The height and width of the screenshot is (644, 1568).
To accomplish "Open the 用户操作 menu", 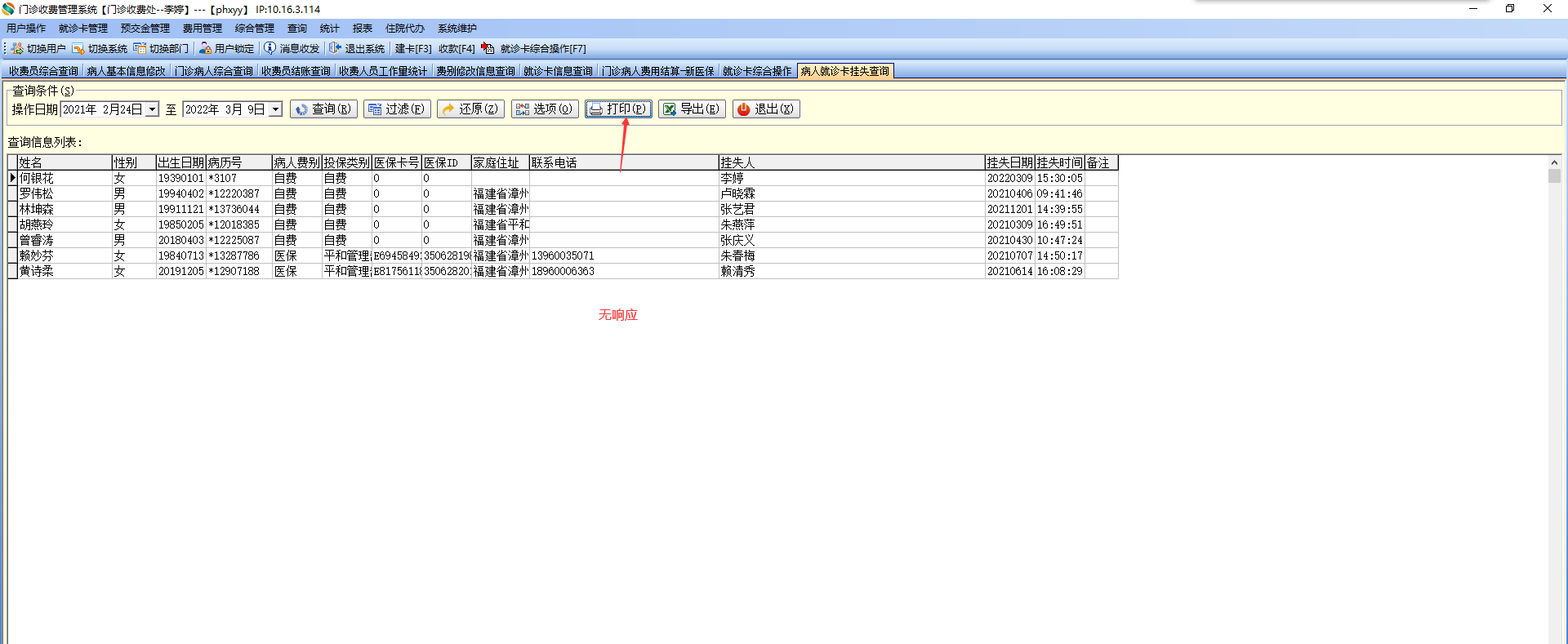I will (26, 29).
